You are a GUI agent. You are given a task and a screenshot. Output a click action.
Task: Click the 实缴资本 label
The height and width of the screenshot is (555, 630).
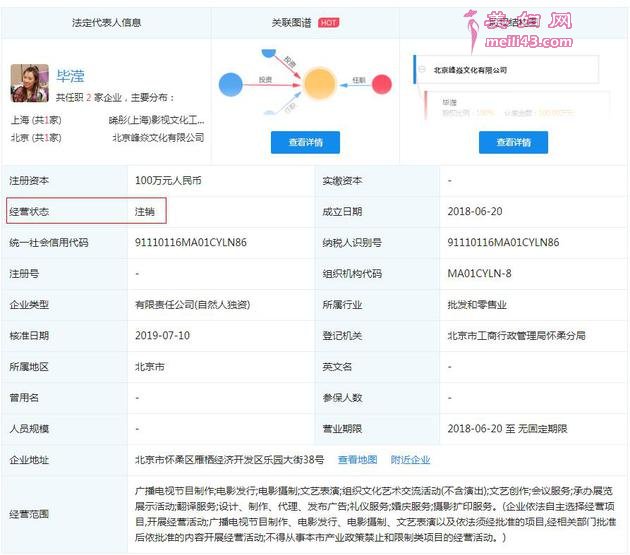pyautogui.click(x=342, y=180)
